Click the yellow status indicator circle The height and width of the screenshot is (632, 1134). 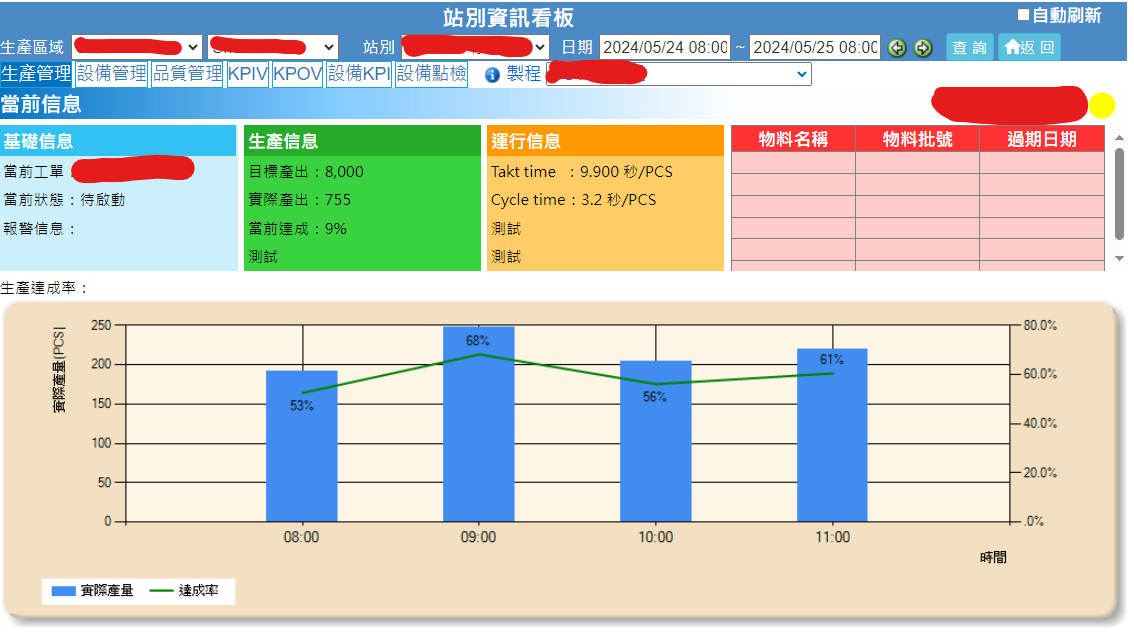[1102, 105]
